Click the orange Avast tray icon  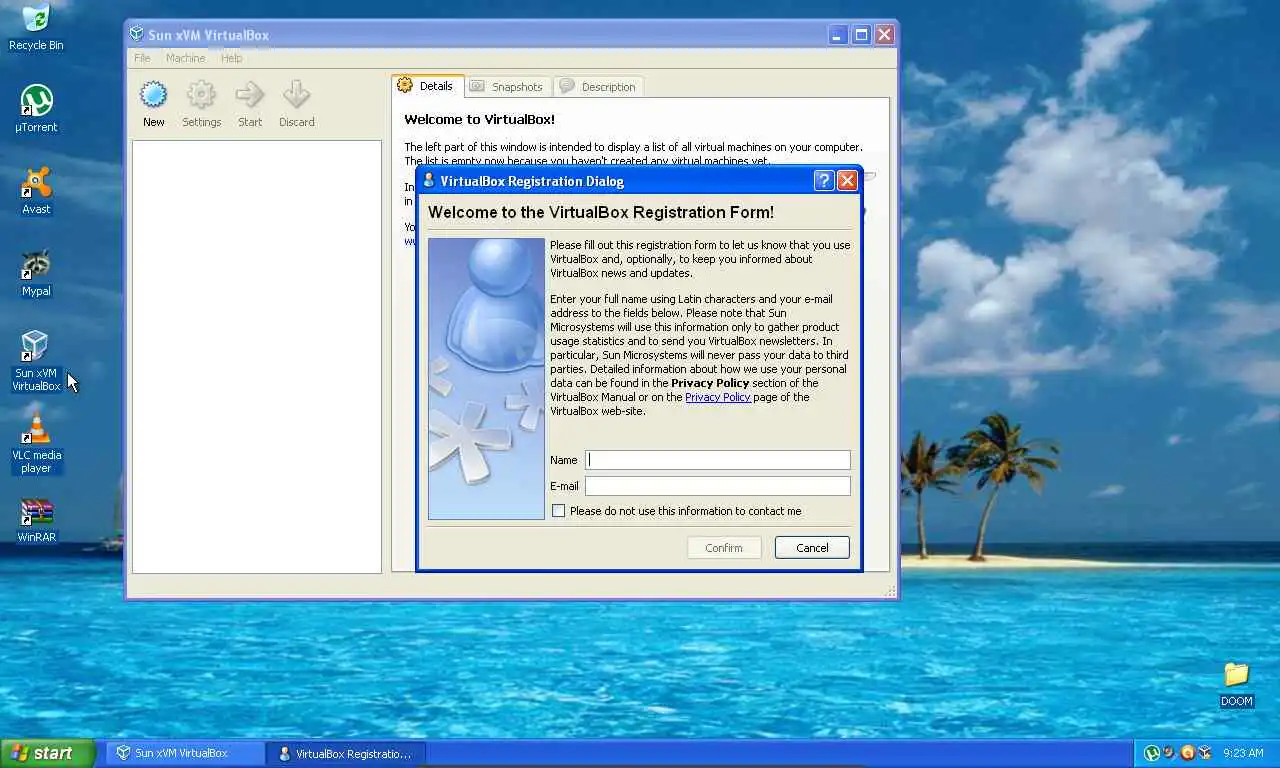click(x=1187, y=753)
